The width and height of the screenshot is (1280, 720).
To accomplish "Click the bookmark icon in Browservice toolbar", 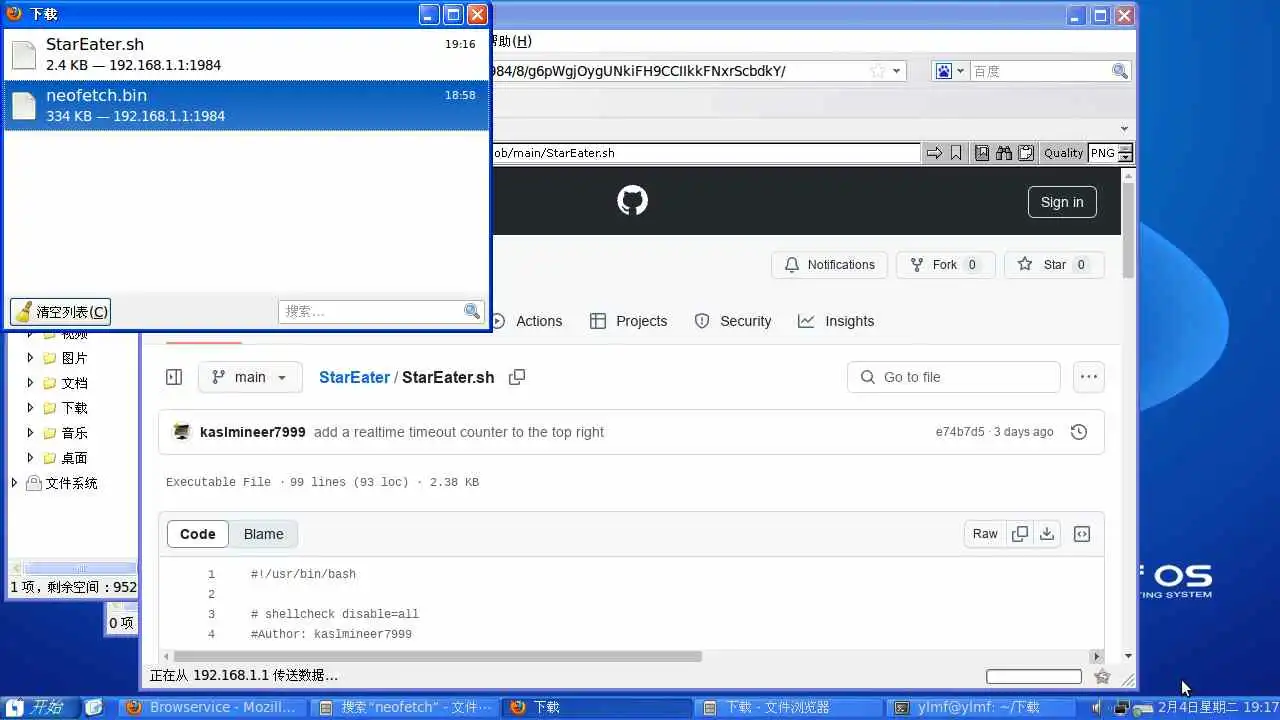I will (956, 153).
